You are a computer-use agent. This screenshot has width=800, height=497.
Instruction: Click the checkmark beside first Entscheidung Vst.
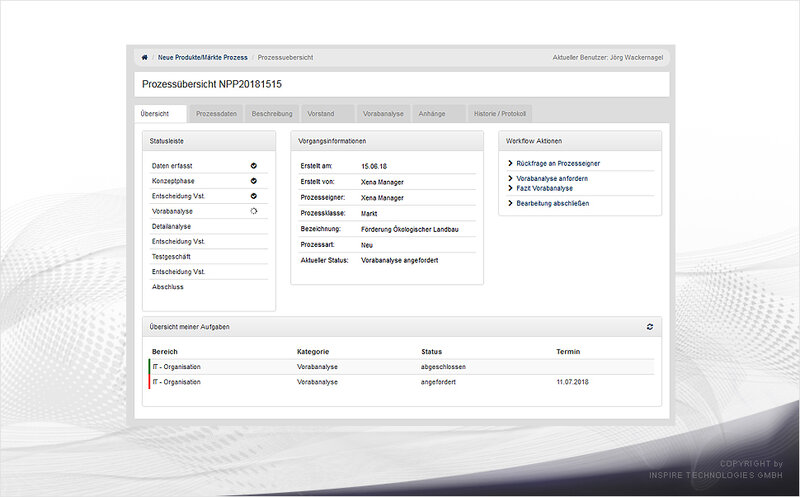[x=254, y=196]
